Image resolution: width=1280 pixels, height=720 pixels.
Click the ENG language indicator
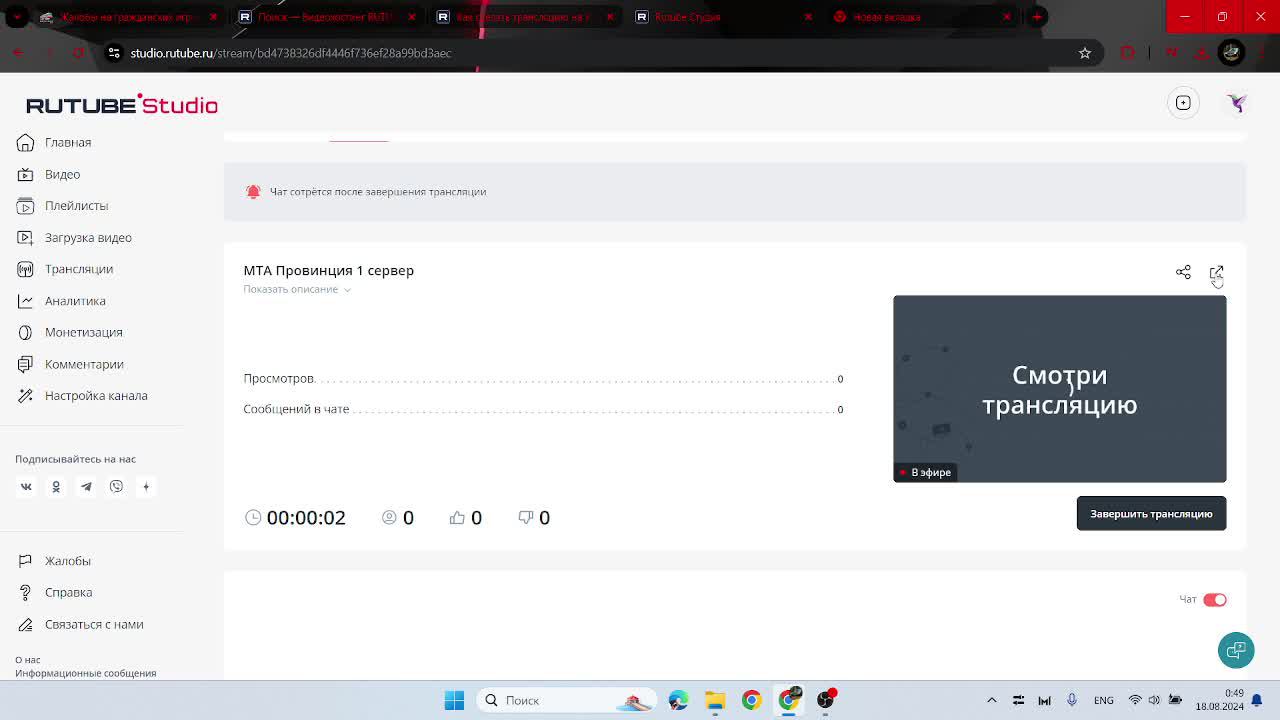pos(1104,700)
